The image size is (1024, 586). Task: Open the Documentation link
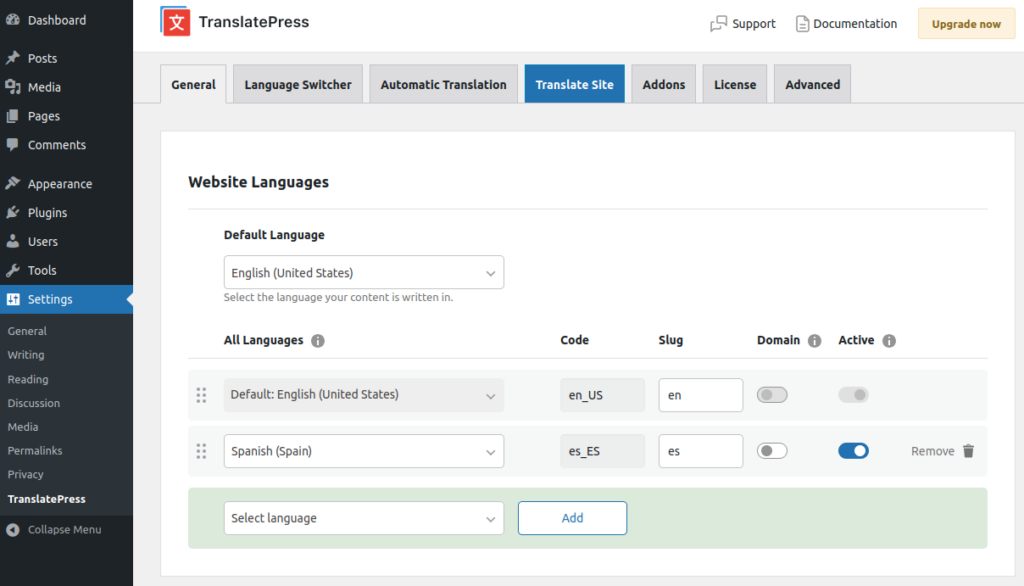[846, 24]
